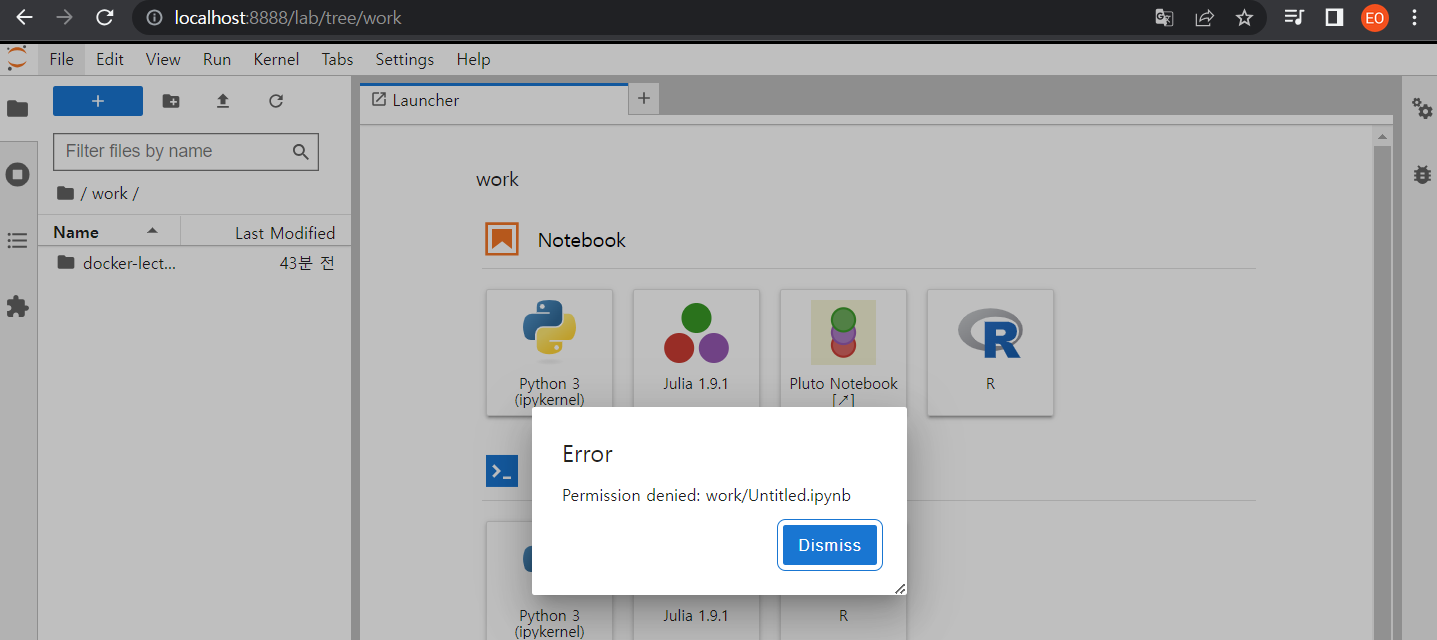Open the Tabs menu
This screenshot has height=640, width=1437.
337,59
